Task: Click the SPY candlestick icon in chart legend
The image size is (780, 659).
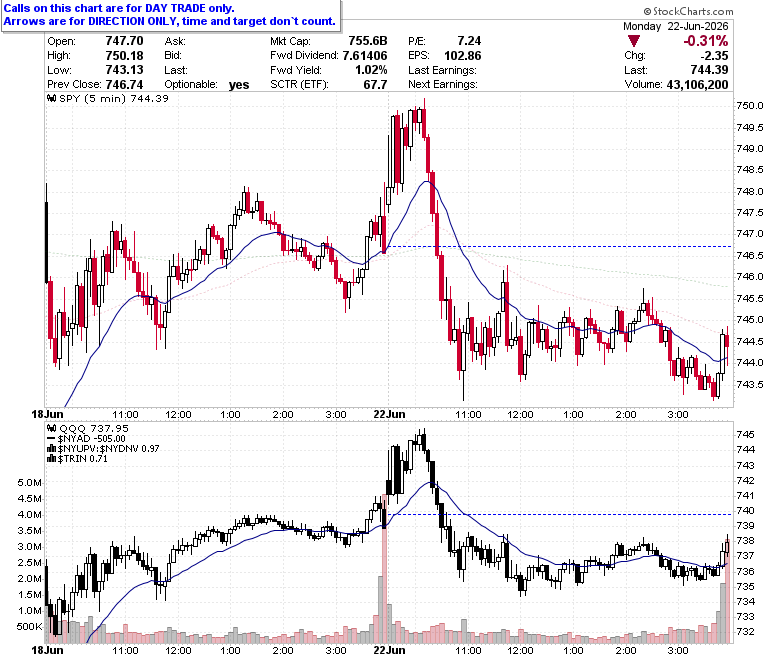Action: [52, 98]
